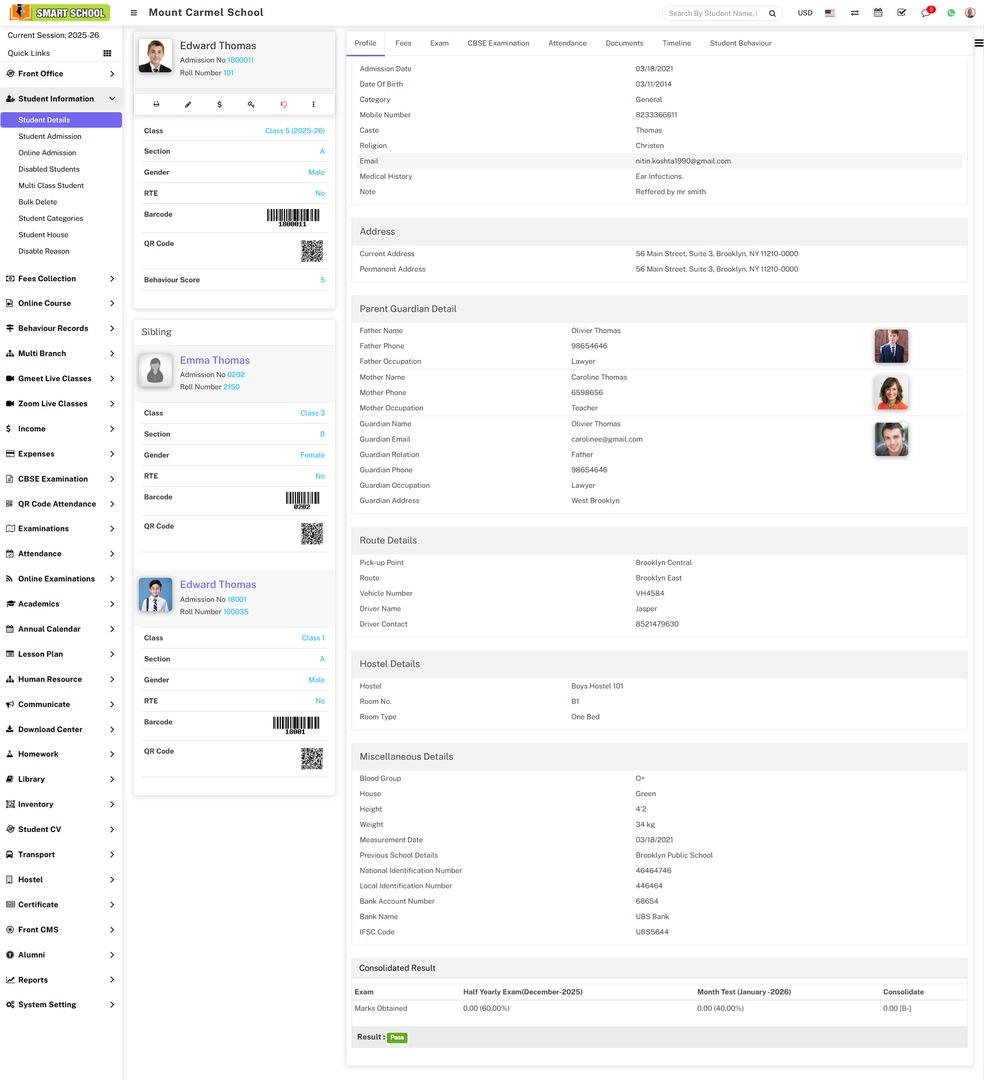Click Disabled Students in sidebar
This screenshot has width=984, height=1080.
pyautogui.click(x=49, y=169)
